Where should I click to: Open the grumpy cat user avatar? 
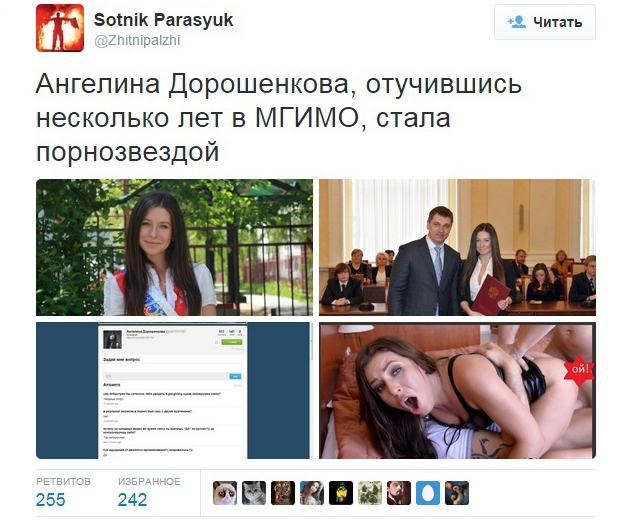coord(225,493)
